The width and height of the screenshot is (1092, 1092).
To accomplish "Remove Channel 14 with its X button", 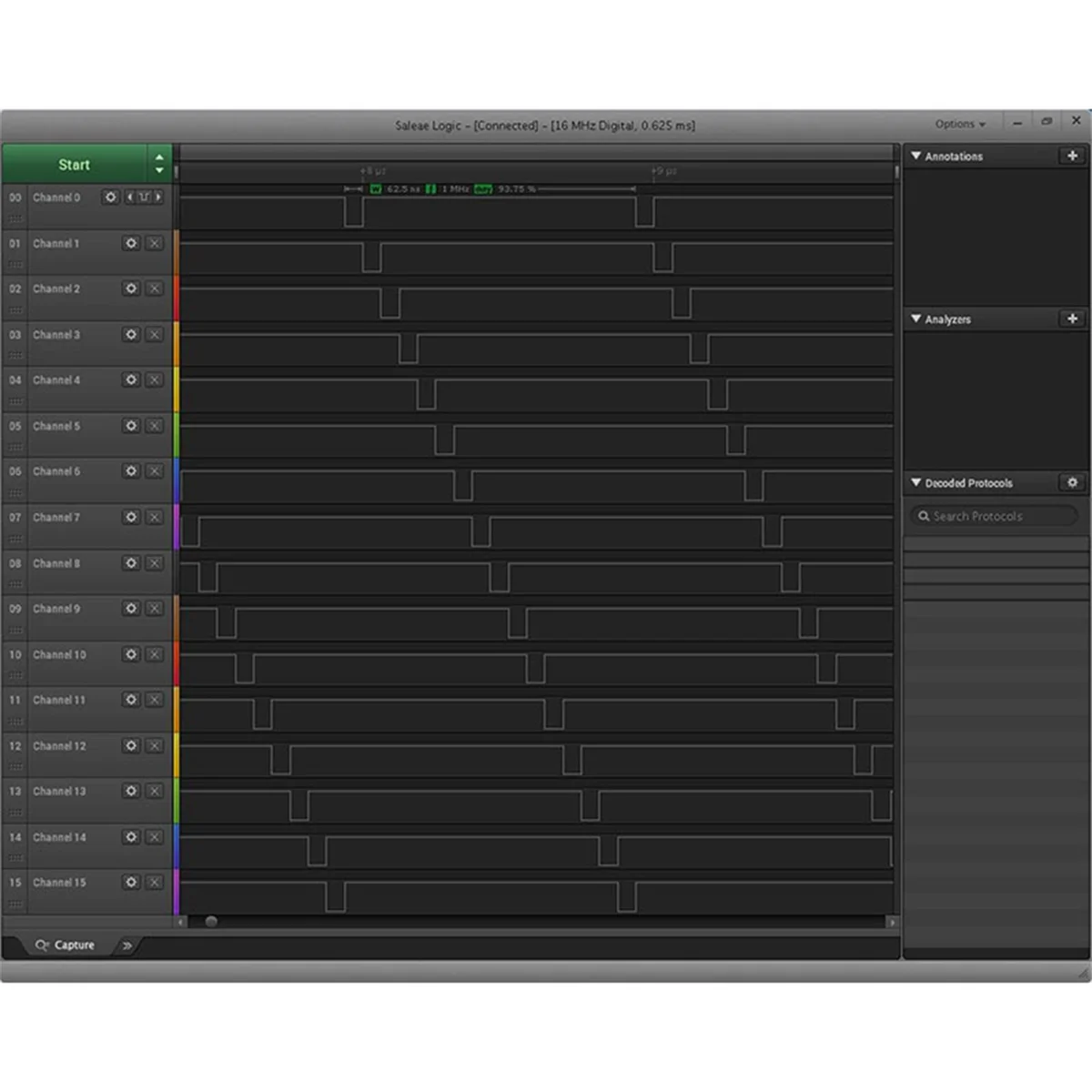I will [x=155, y=837].
